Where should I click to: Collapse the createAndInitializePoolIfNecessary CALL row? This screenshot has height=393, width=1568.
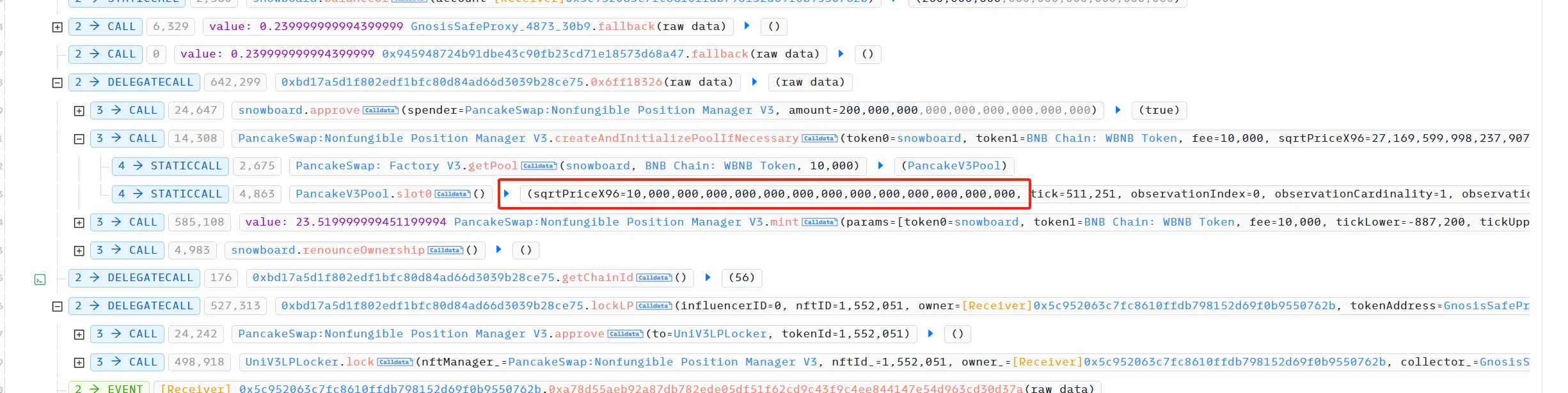[79, 139]
